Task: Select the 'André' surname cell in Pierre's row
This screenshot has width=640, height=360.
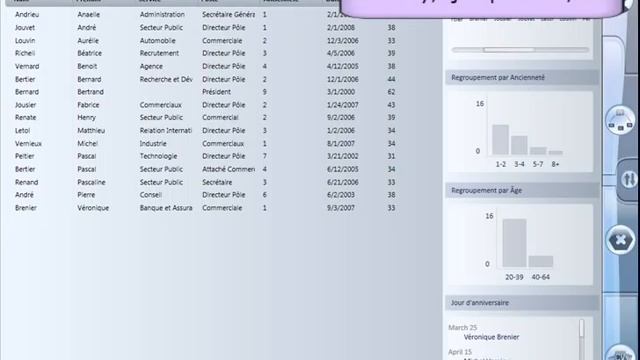Action: [24, 195]
